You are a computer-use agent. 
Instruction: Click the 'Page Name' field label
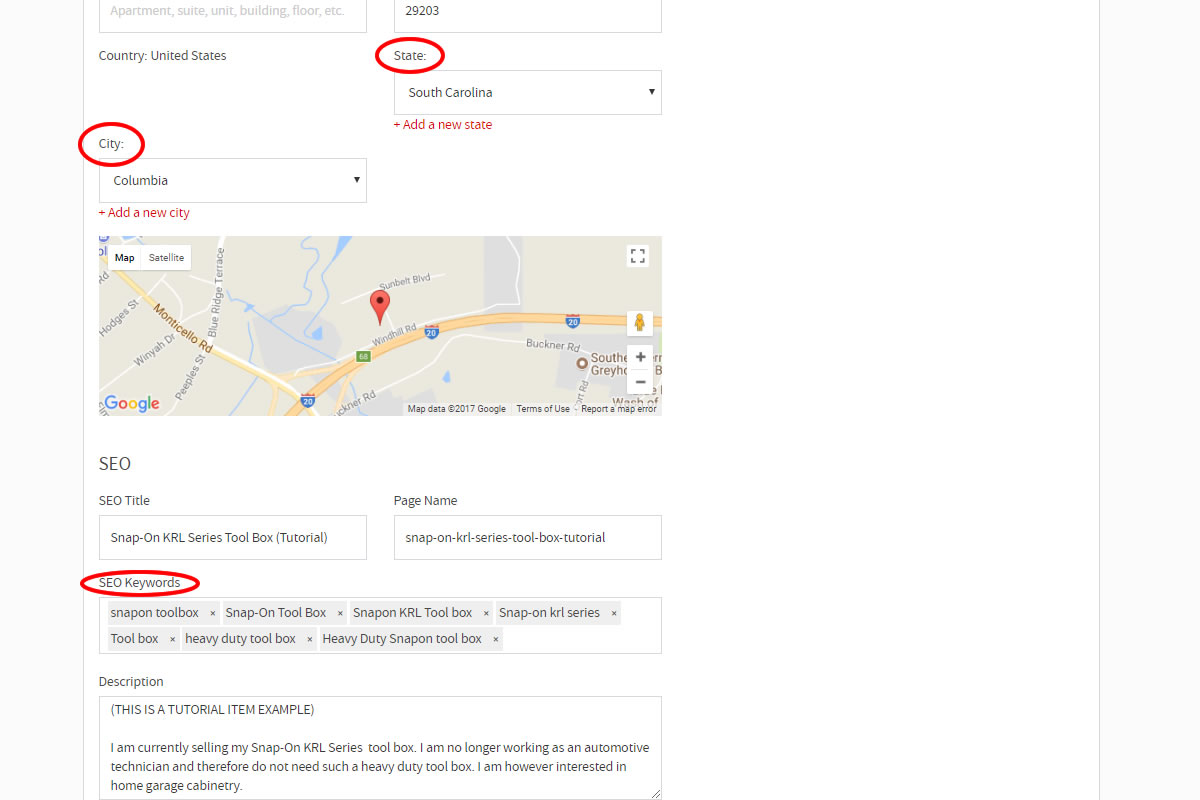[x=426, y=501]
